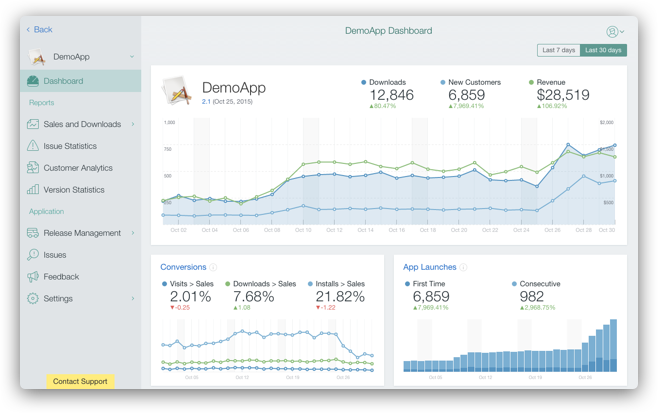Click the Contact Support button
Screen dimensions: 658x413
[80, 381]
